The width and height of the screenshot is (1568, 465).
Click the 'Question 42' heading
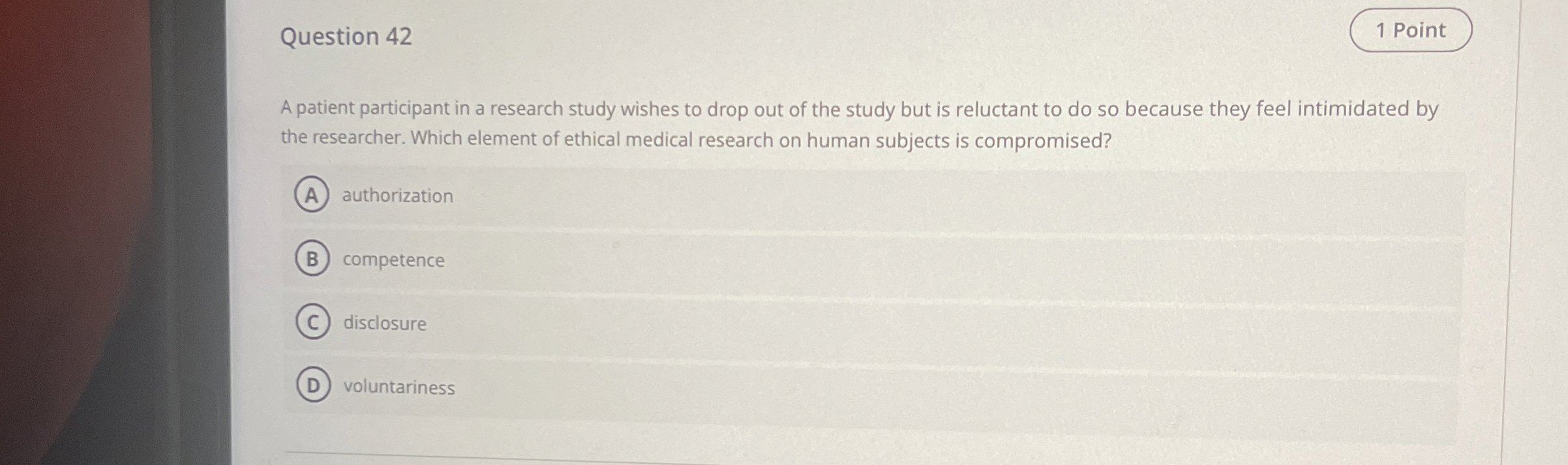pyautogui.click(x=346, y=37)
